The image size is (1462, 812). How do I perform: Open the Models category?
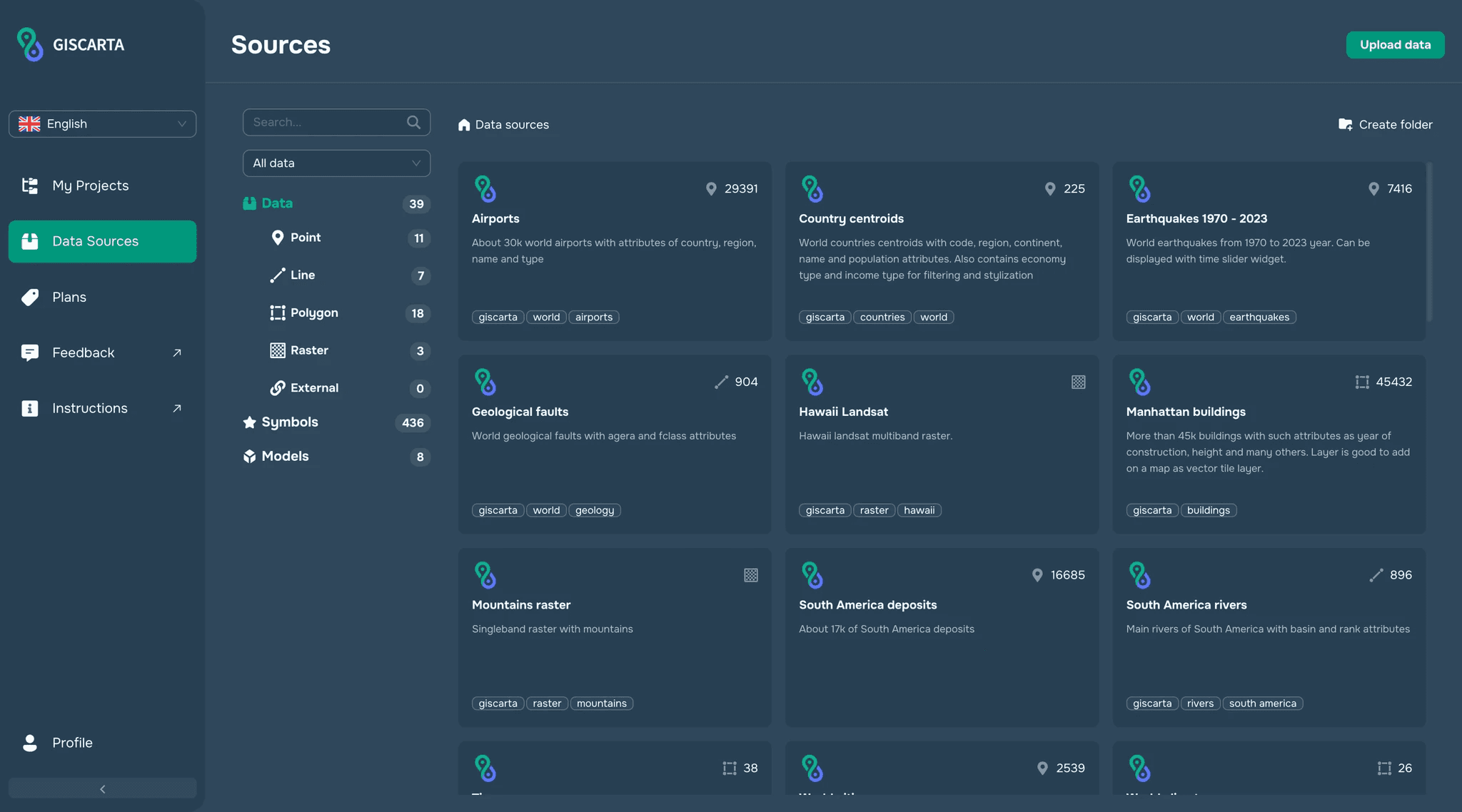[x=285, y=457]
